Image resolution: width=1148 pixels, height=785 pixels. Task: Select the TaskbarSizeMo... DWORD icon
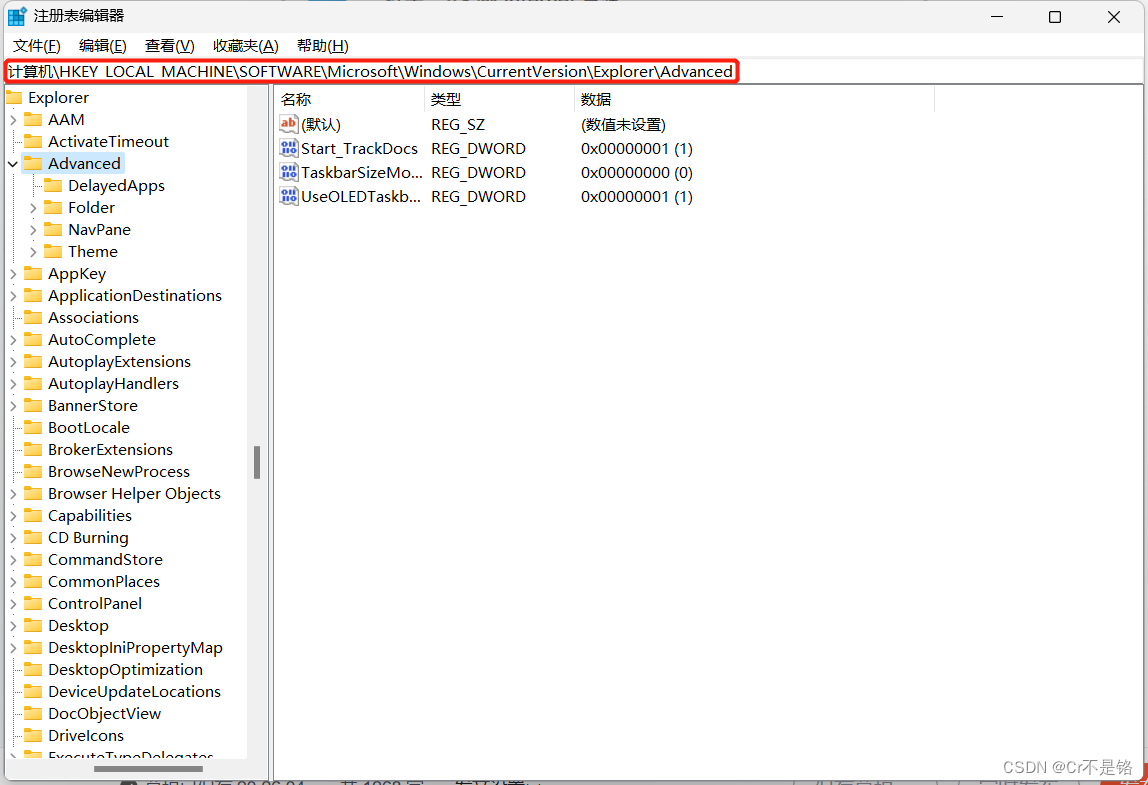coord(288,173)
